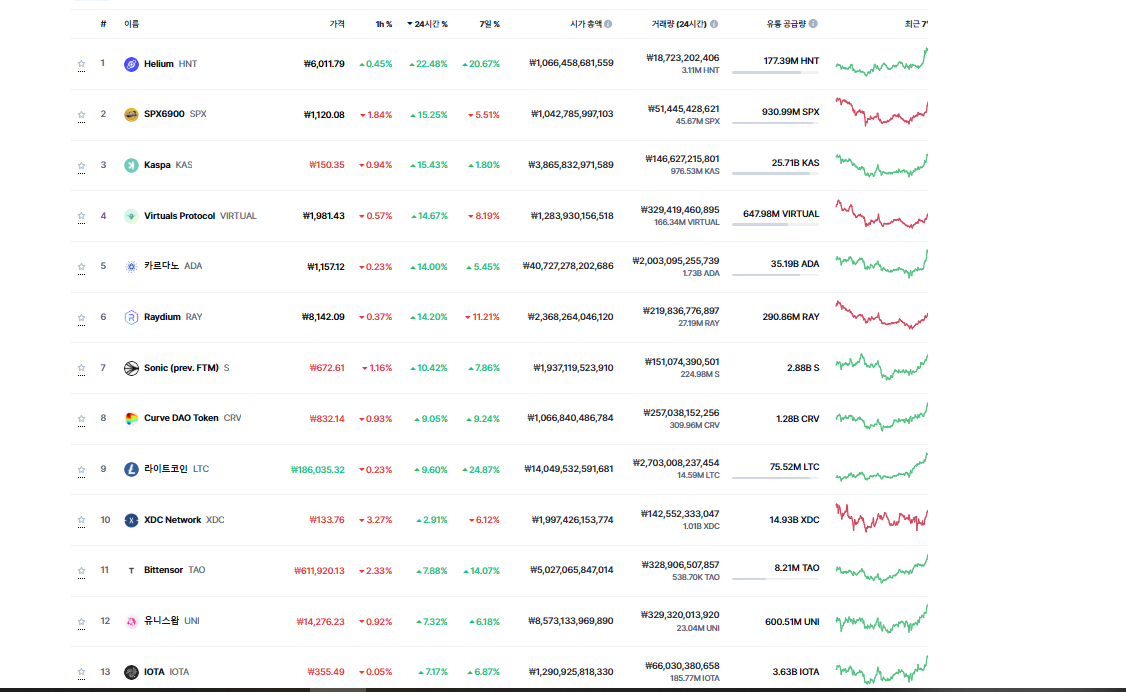The image size is (1126, 692).
Task: Open the Bittensor TAO coin page
Action: [x=175, y=570]
